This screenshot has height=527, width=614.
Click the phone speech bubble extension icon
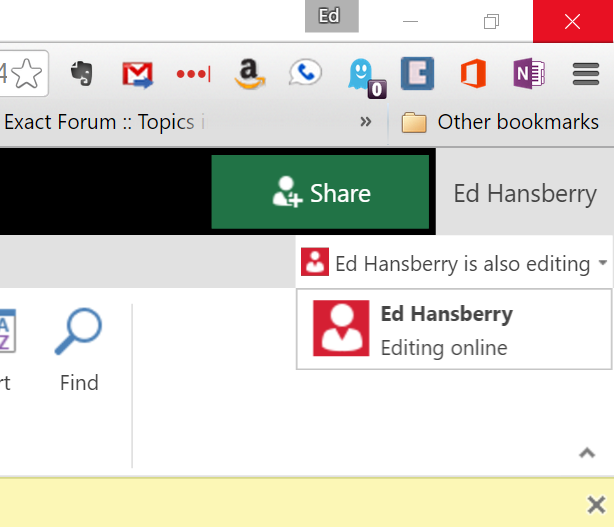(x=305, y=72)
